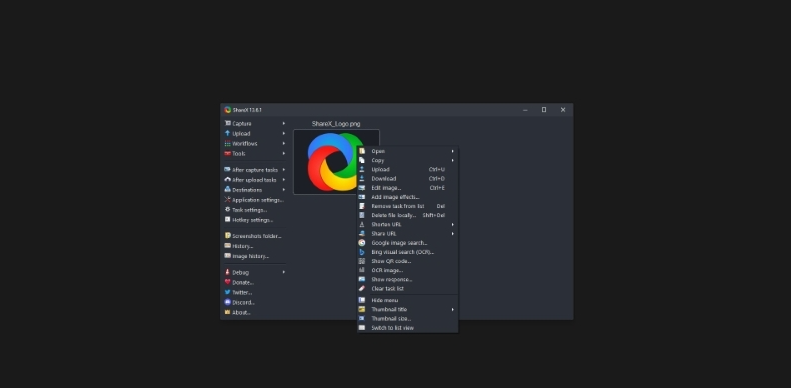Click the Show response icon
Image resolution: width=791 pixels, height=388 pixels.
pyautogui.click(x=362, y=279)
